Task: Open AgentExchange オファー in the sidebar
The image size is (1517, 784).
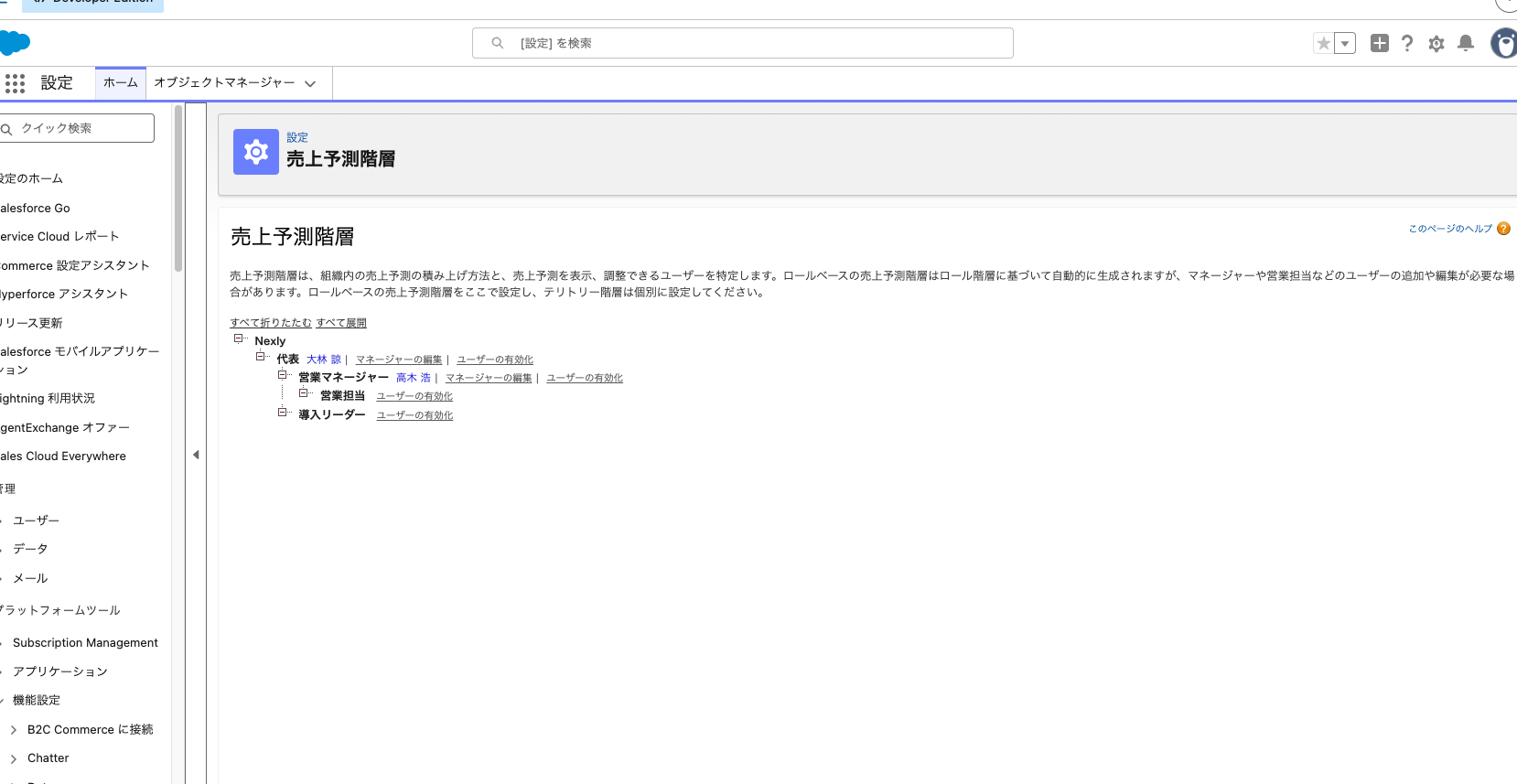Action: (65, 427)
